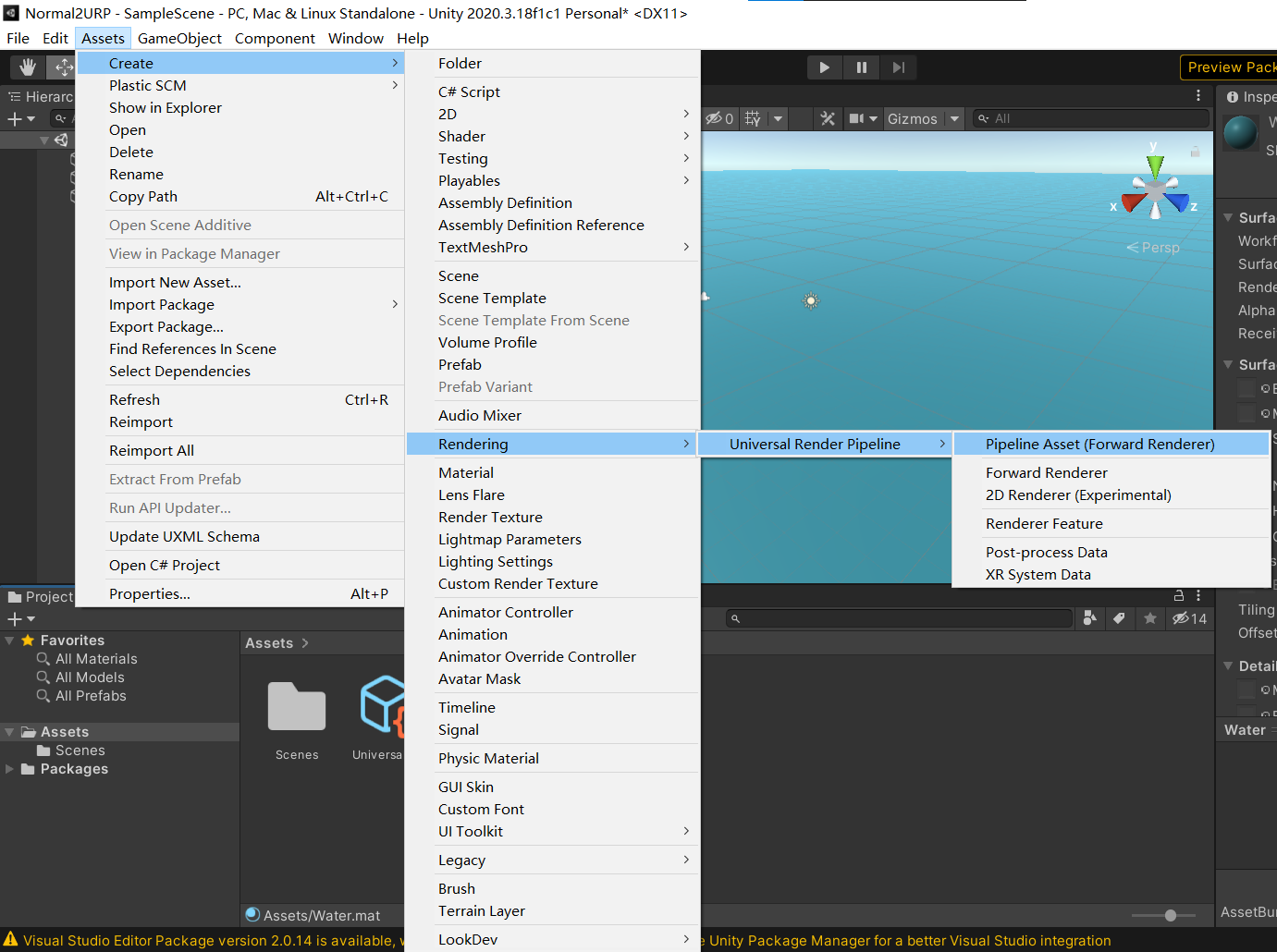Choose Renderer Feature menu entry
1277x952 pixels.
(1111, 523)
